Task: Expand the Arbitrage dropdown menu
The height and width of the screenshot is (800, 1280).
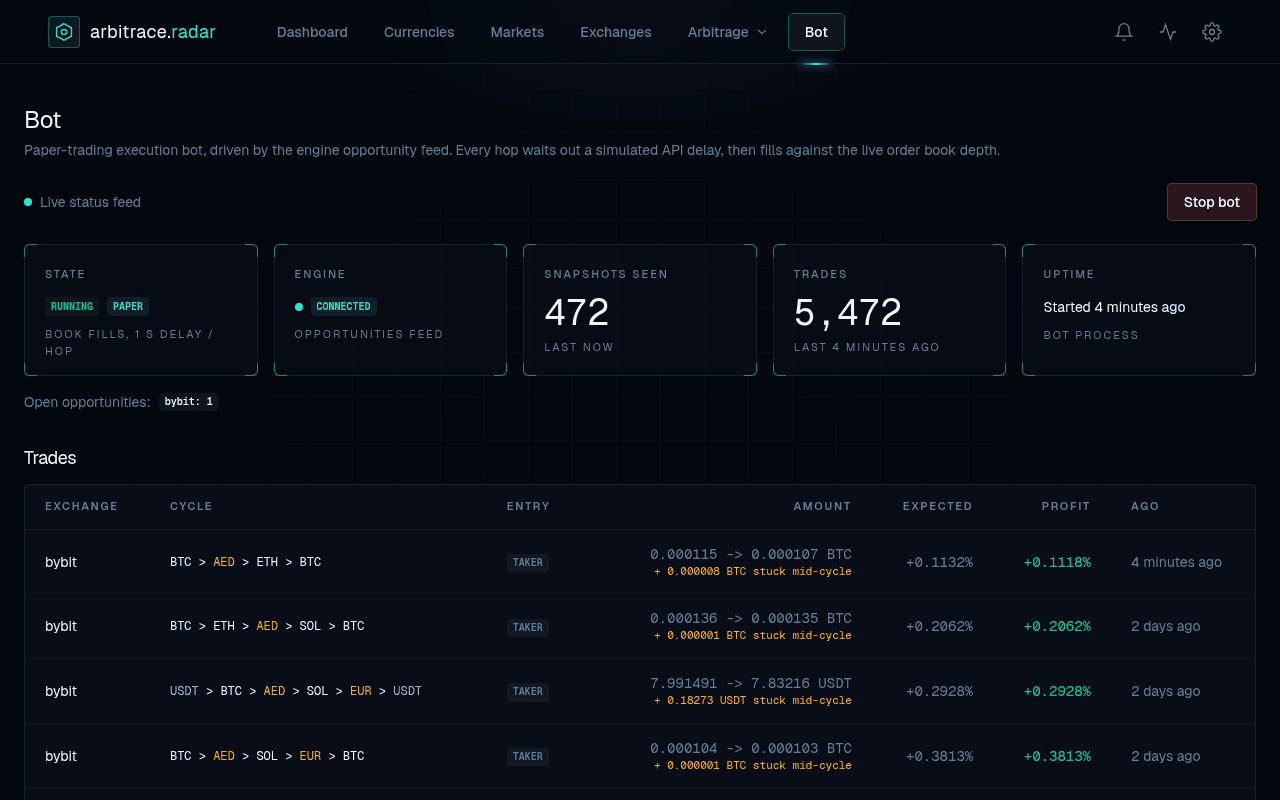Action: coord(727,32)
